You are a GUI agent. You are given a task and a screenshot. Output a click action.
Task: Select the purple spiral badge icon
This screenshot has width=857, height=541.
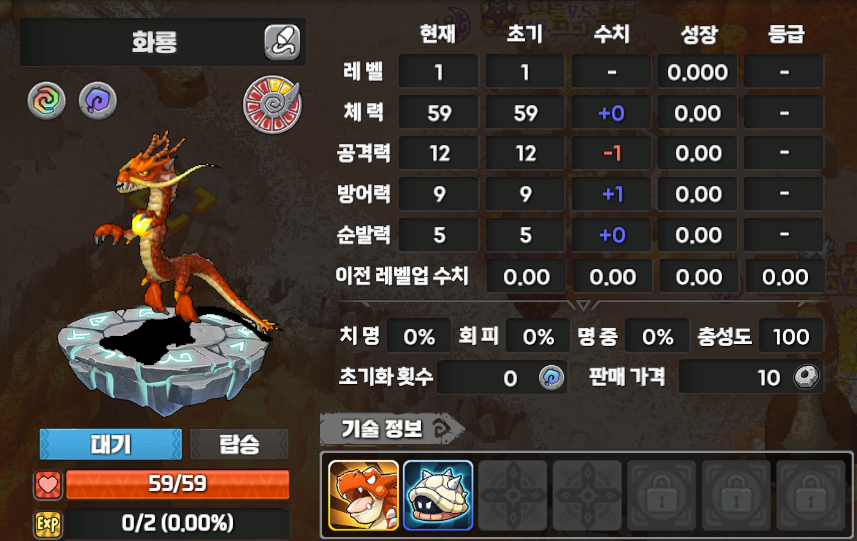point(98,101)
